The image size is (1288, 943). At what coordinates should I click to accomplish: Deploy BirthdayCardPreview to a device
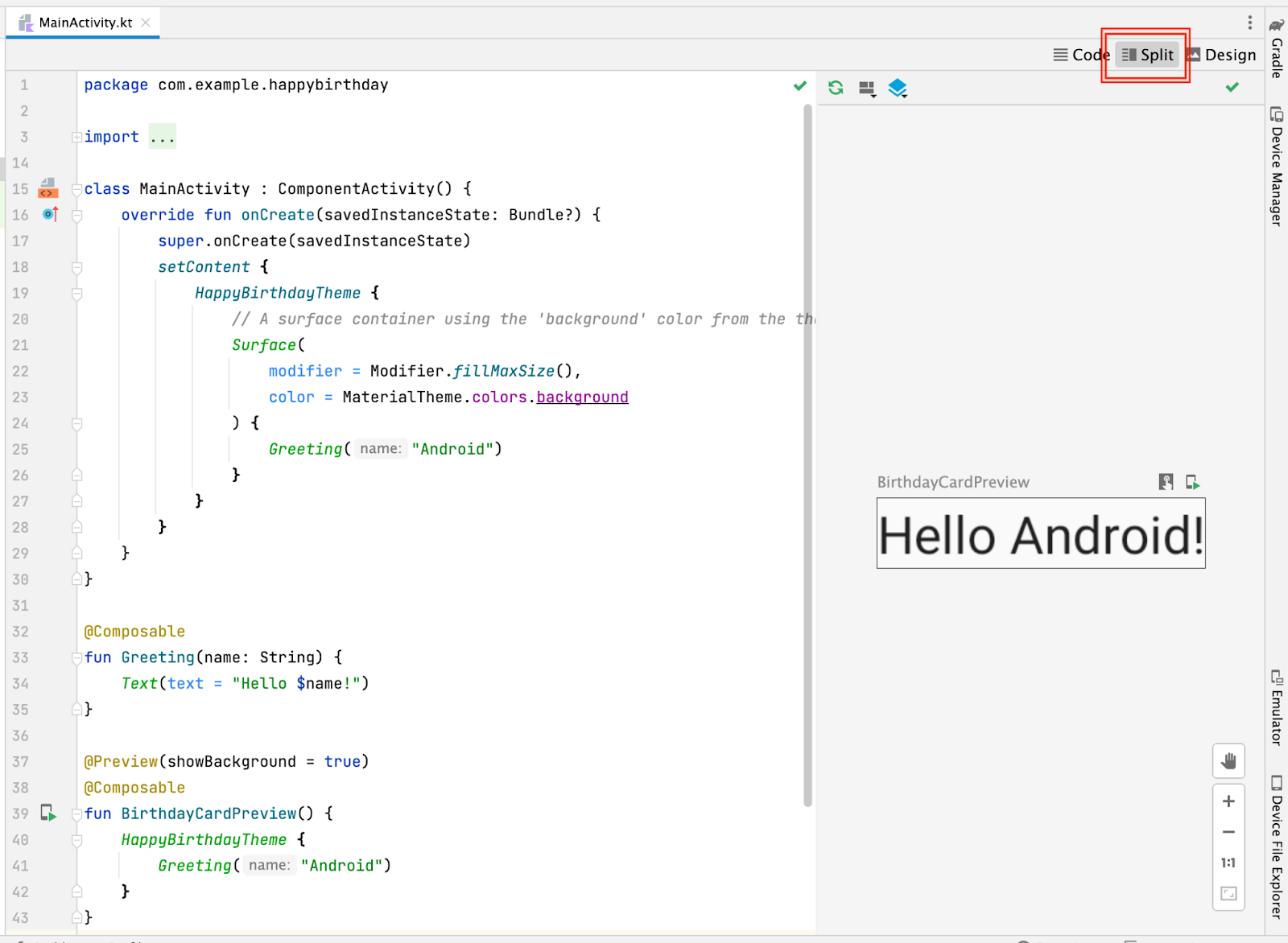click(1192, 482)
